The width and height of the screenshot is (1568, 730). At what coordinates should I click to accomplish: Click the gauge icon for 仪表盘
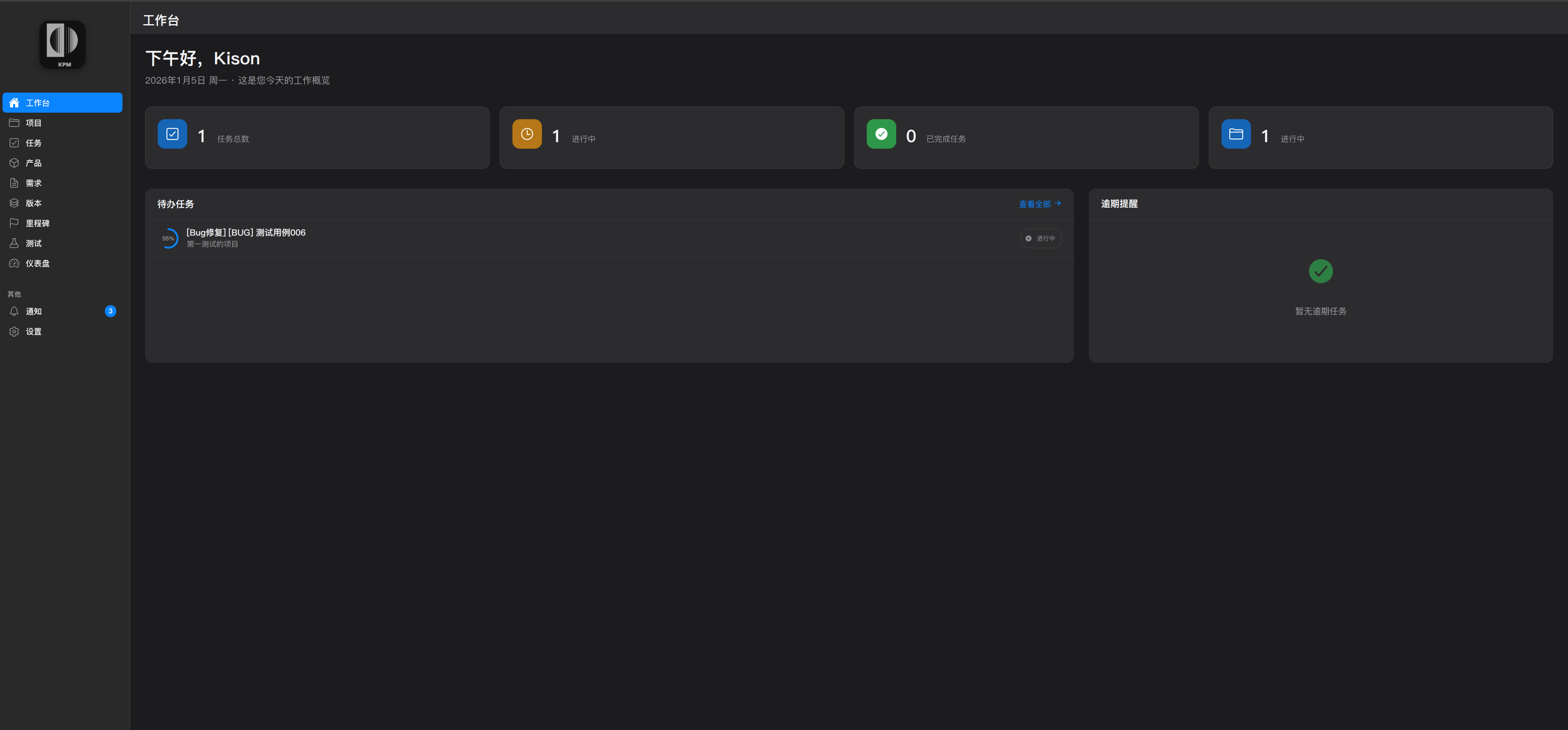coord(14,264)
